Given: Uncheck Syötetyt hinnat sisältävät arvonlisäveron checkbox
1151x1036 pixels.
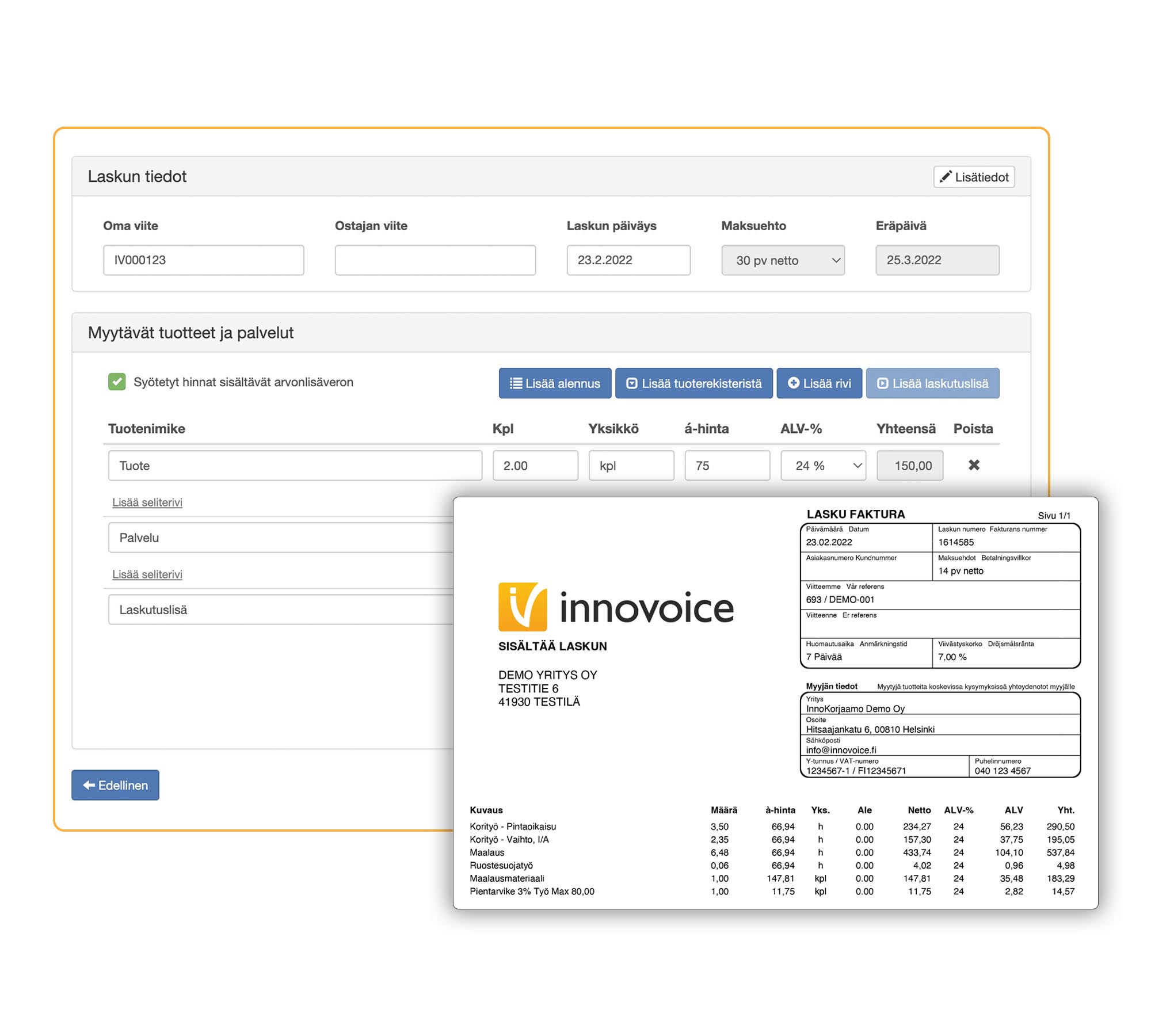Looking at the screenshot, I should point(117,382).
